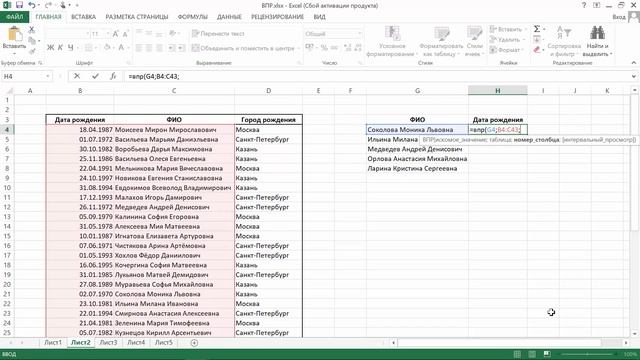
Task: Switch to sheet Лист5
Action: (164, 342)
